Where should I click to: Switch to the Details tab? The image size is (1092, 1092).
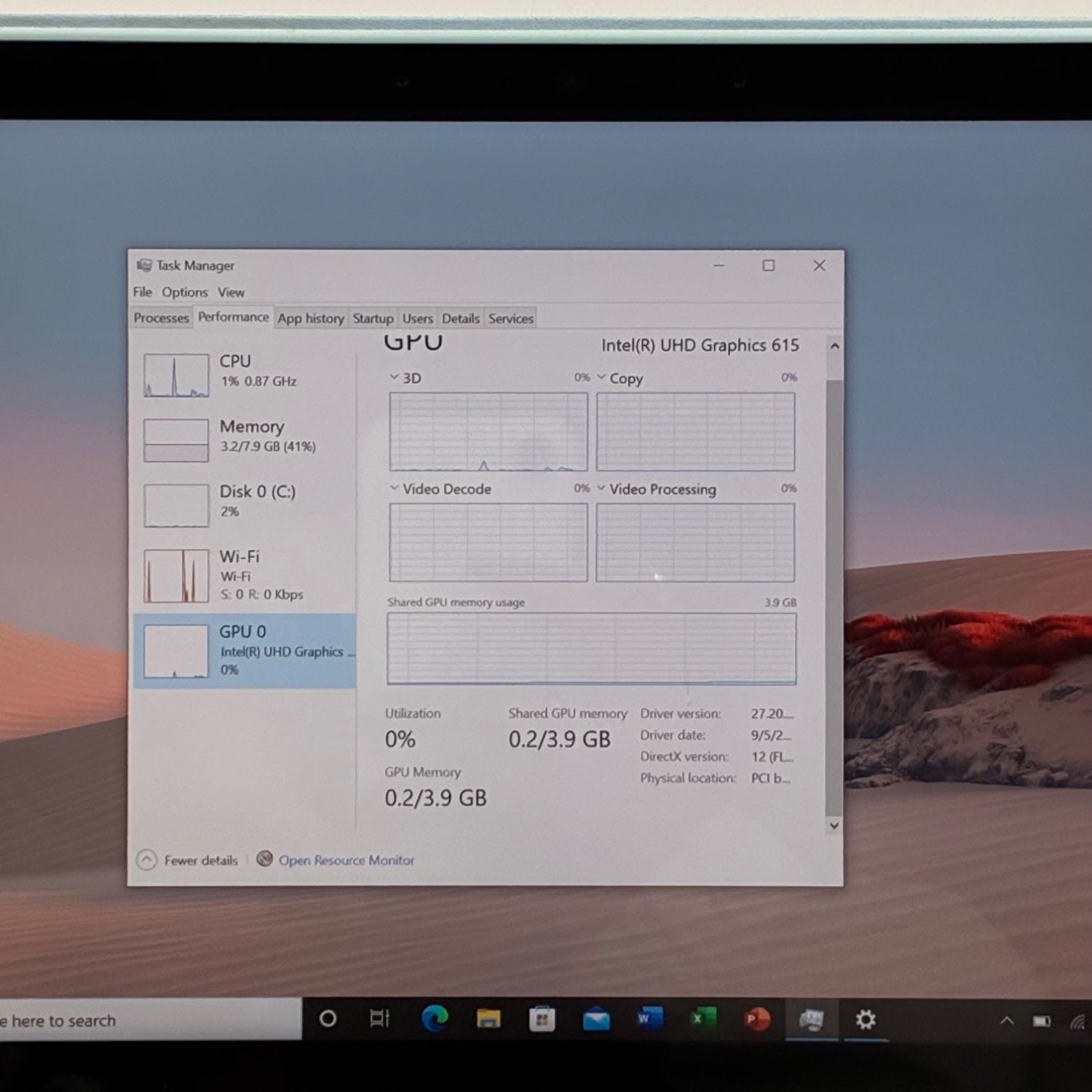[461, 318]
